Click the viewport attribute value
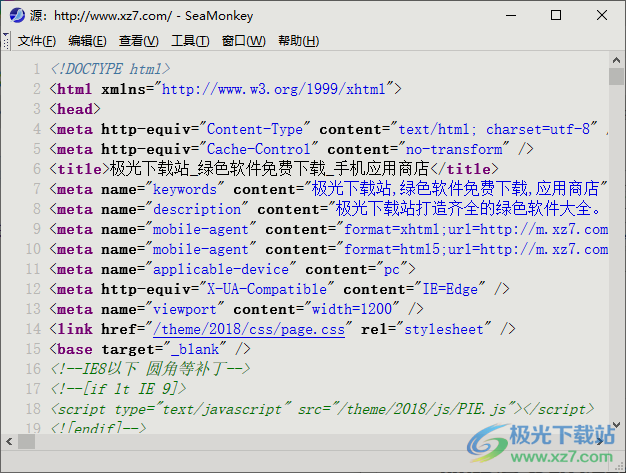Viewport: 626px width, 473px height. click(x=185, y=309)
